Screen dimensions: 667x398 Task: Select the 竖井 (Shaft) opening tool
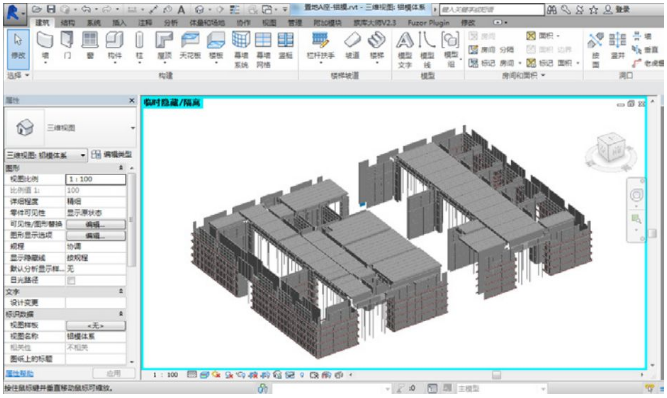tap(617, 46)
